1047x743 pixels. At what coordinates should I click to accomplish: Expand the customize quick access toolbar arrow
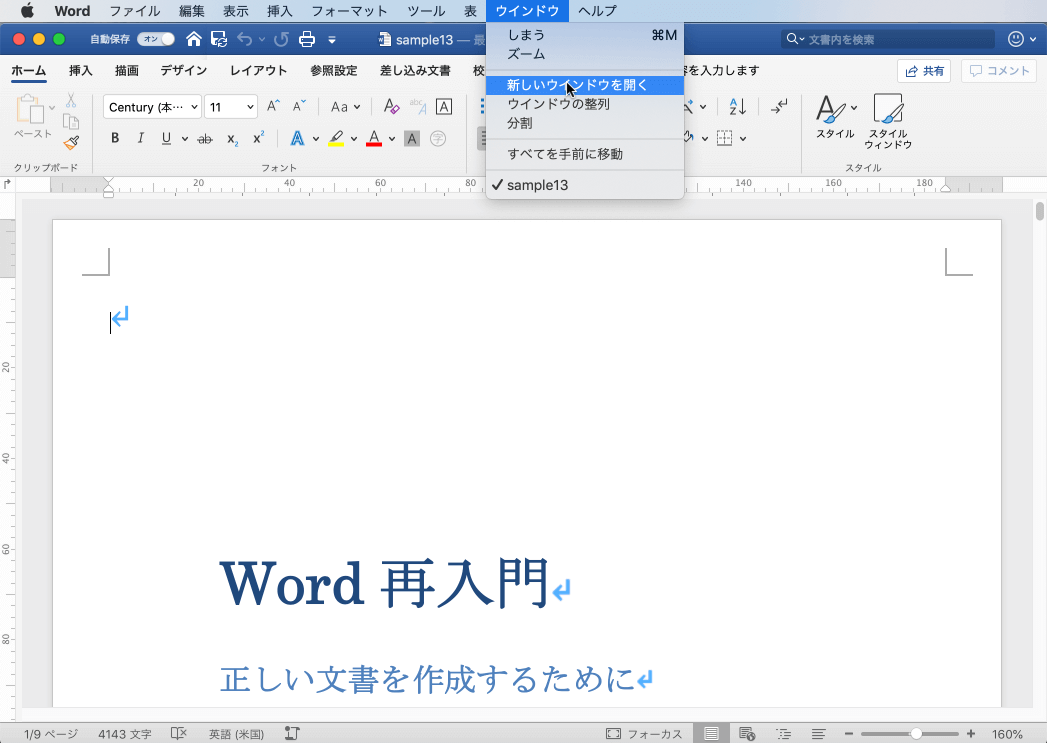(332, 40)
